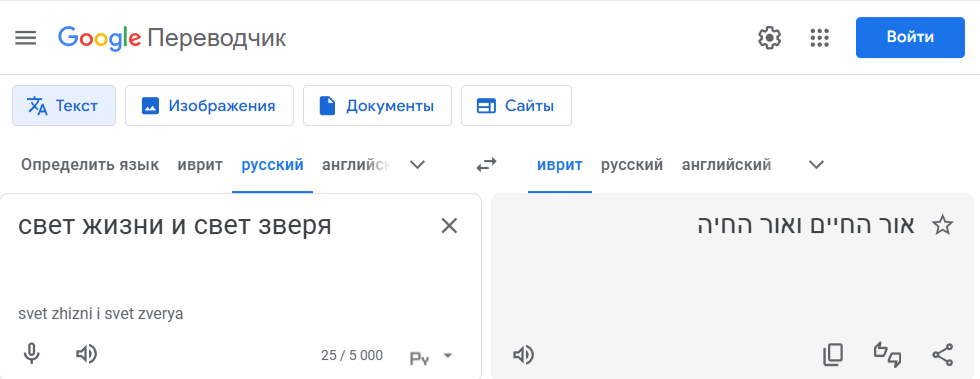Expand the source language list chevron
980x379 pixels.
tap(417, 165)
